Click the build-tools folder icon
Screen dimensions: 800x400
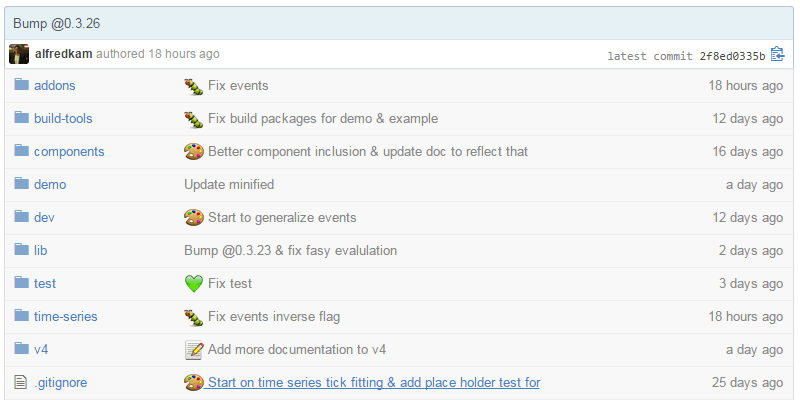tap(21, 118)
